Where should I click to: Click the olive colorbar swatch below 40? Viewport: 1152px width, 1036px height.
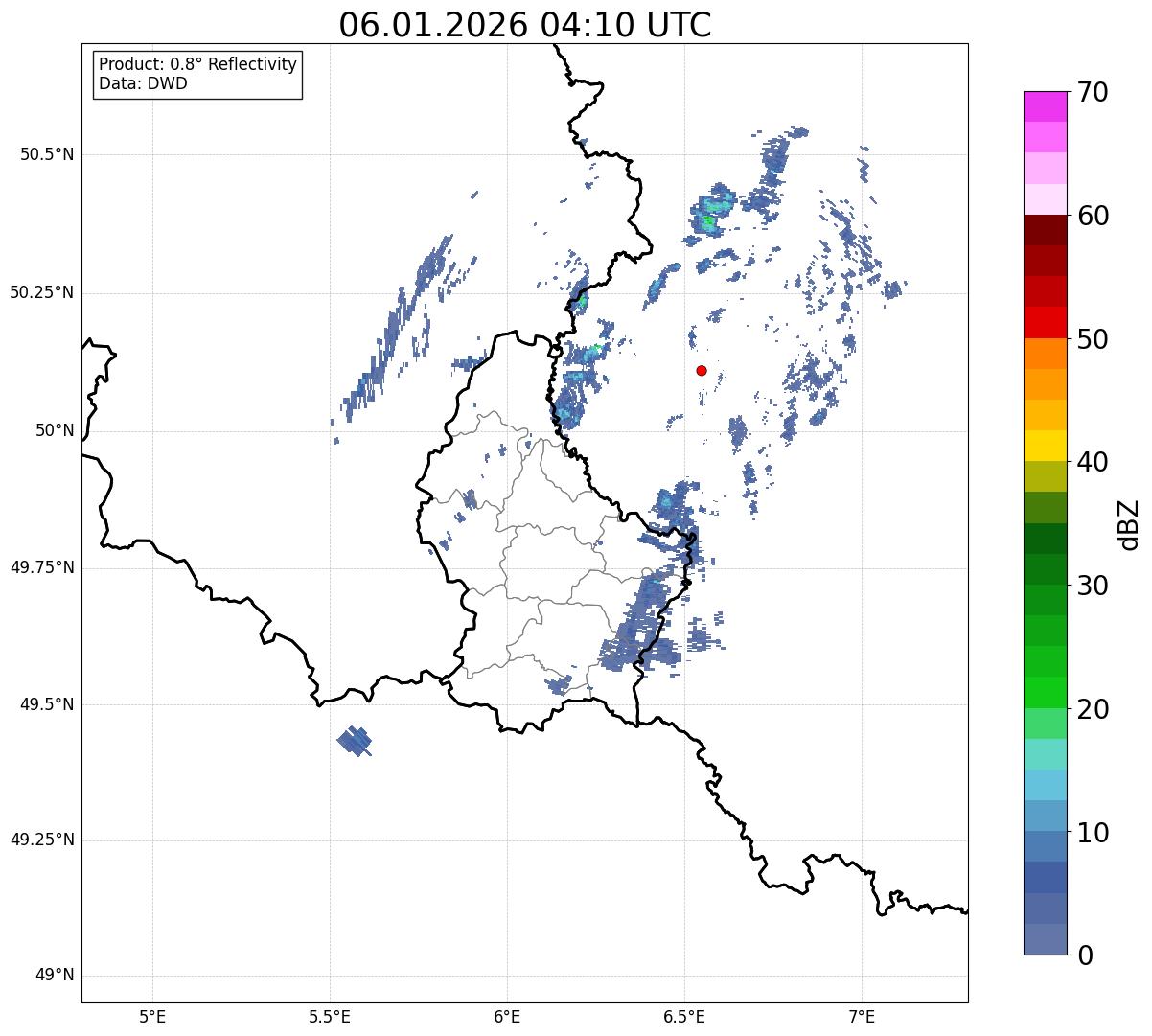pyautogui.click(x=1046, y=476)
